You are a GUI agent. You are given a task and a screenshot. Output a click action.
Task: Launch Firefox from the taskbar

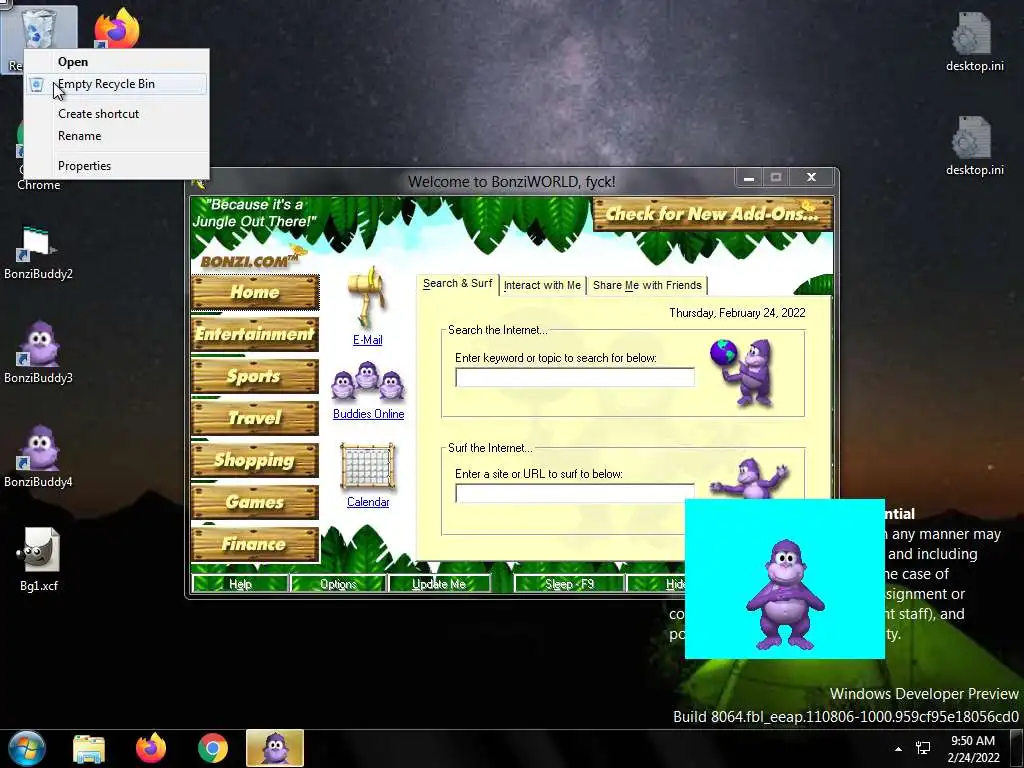tap(151, 748)
